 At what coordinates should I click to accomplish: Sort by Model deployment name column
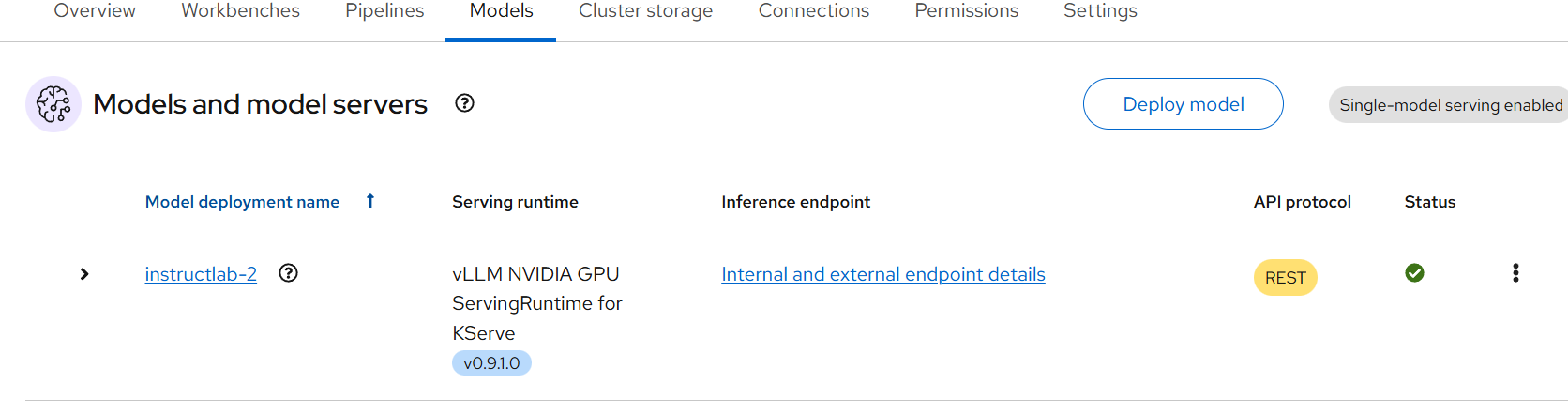coord(242,202)
